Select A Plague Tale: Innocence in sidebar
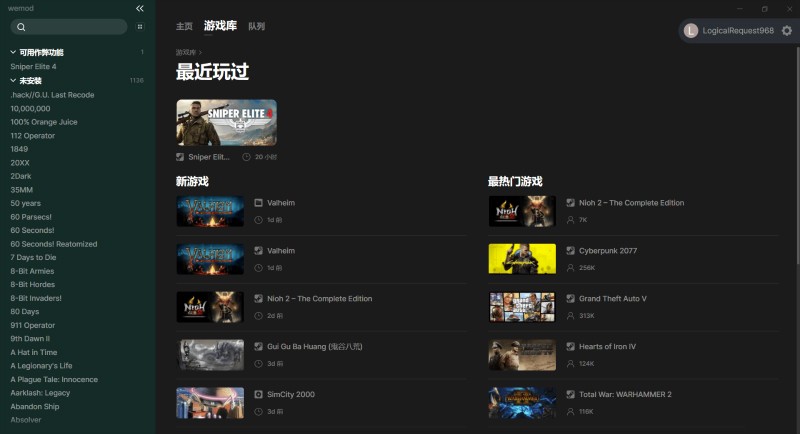The image size is (800, 434). [54, 379]
